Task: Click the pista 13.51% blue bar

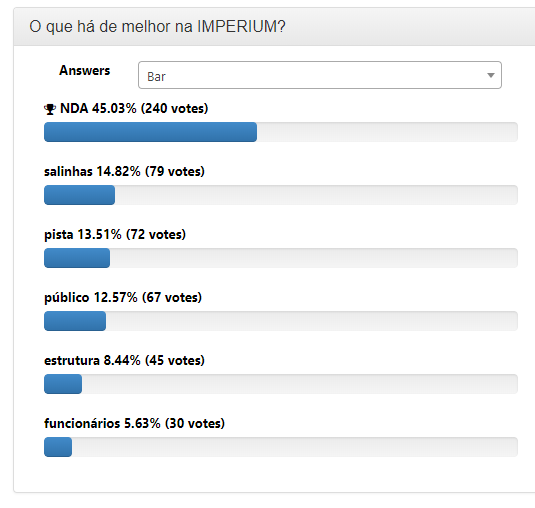Action: 77,258
